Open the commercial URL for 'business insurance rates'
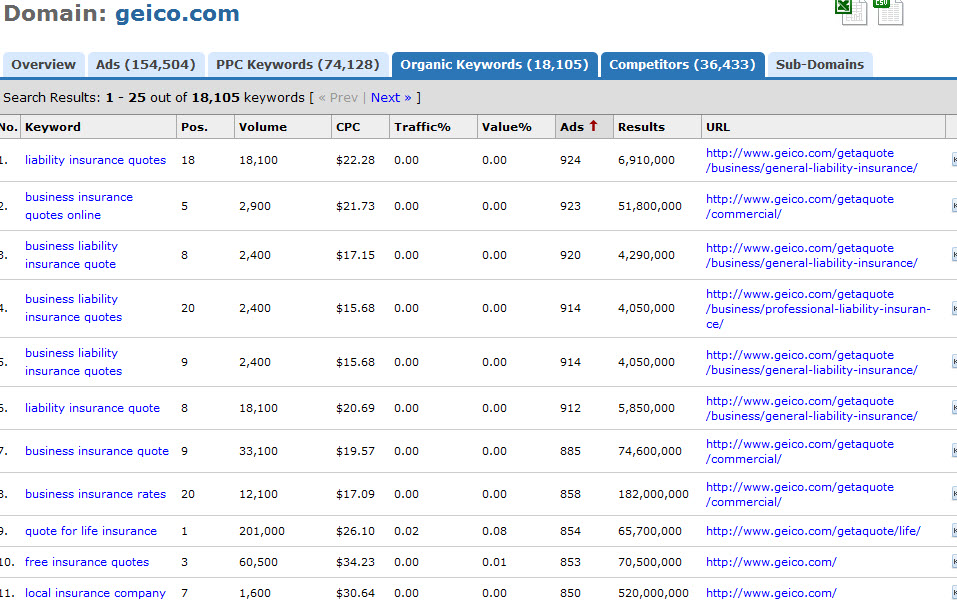This screenshot has height=607, width=957. (800, 495)
